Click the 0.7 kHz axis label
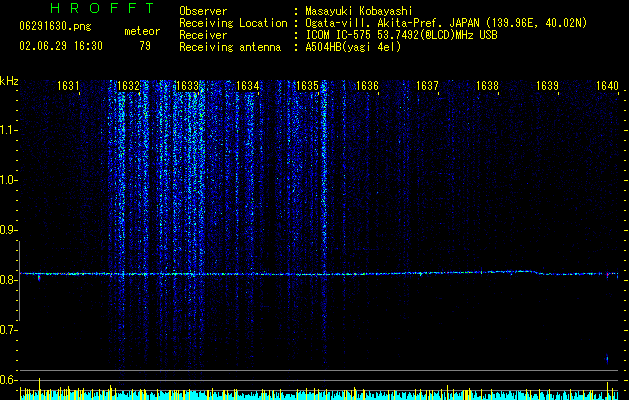The height and width of the screenshot is (400, 629). pyautogui.click(x=8, y=330)
